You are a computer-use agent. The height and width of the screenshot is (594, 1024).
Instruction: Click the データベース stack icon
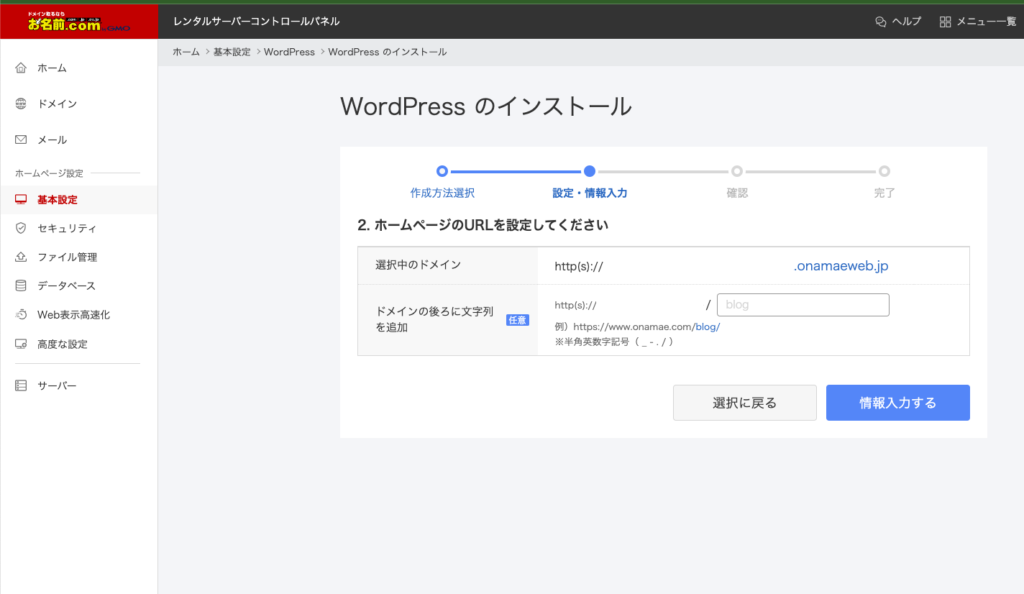pyautogui.click(x=21, y=286)
